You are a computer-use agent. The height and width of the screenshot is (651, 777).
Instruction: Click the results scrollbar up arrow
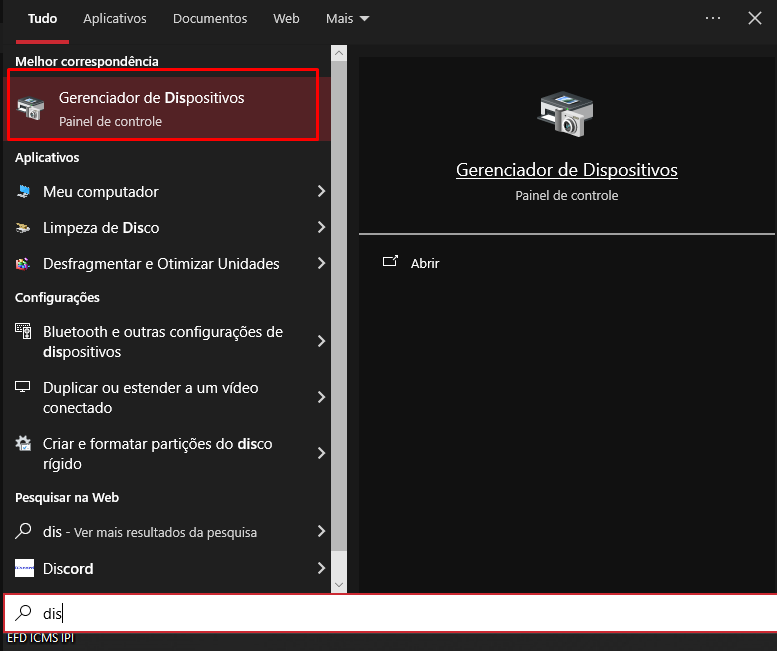pyautogui.click(x=339, y=53)
